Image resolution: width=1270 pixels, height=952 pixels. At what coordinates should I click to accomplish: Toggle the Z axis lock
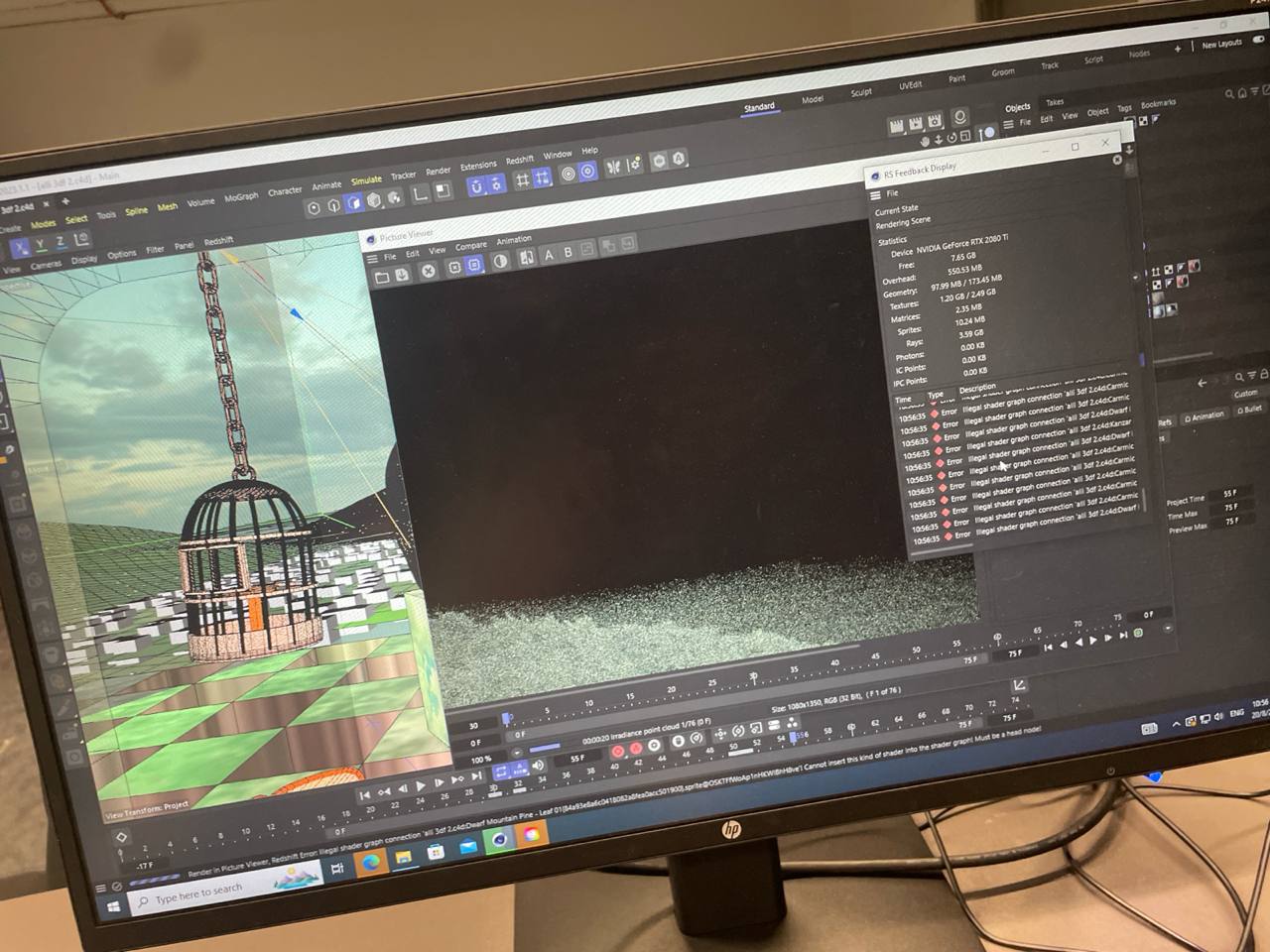tap(60, 242)
